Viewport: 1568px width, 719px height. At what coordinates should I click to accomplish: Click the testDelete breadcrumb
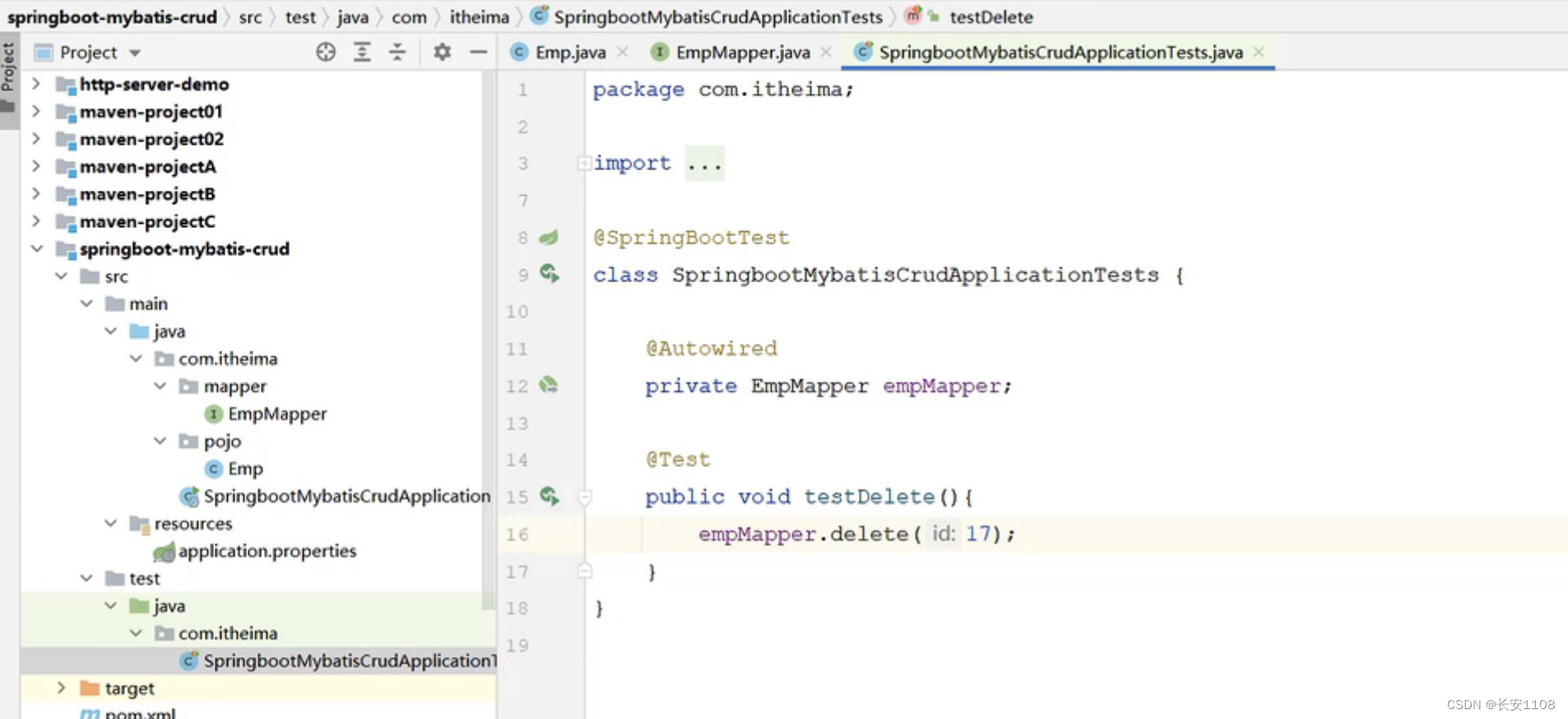(991, 16)
